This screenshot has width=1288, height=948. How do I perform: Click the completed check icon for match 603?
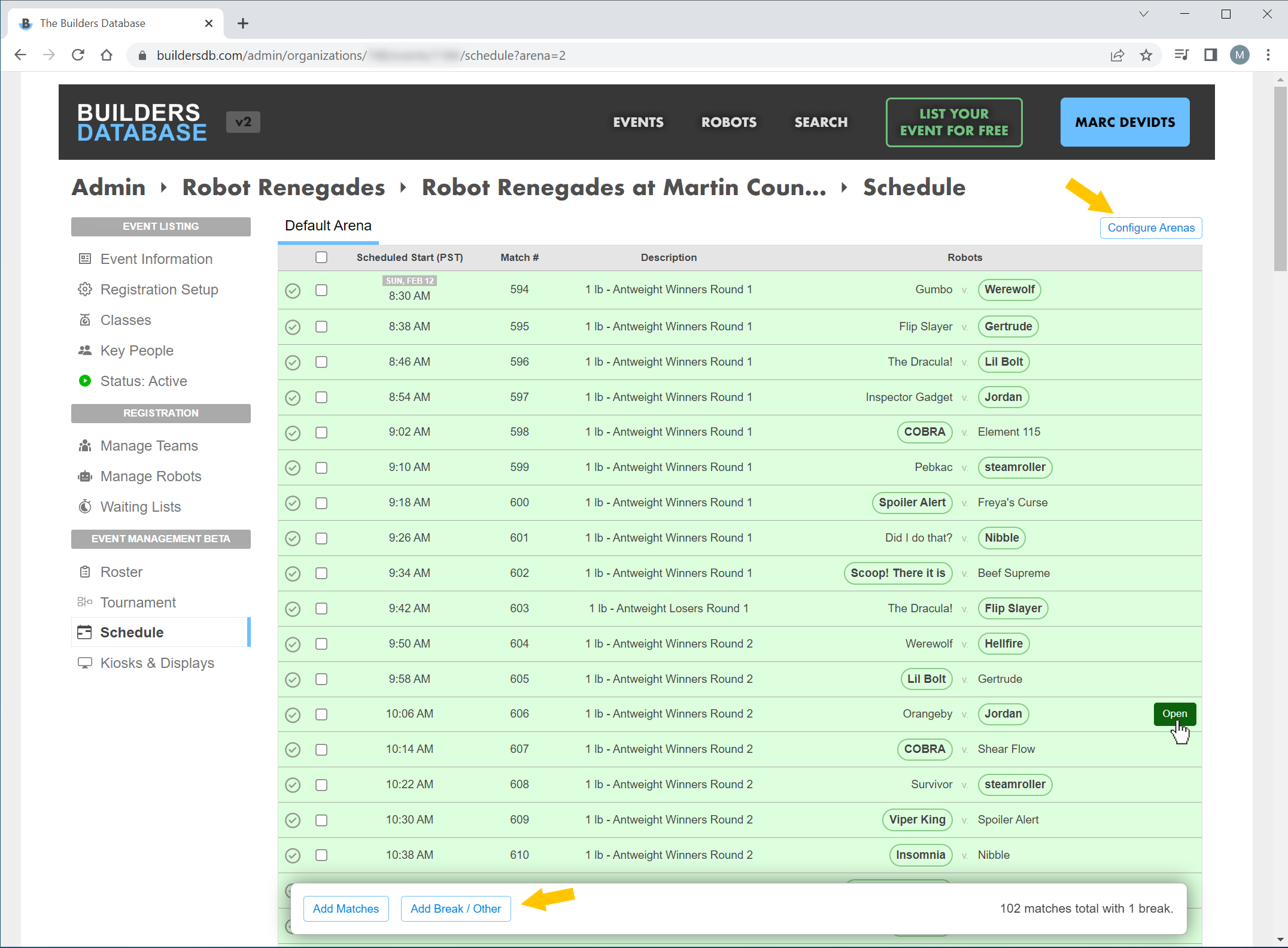(293, 609)
